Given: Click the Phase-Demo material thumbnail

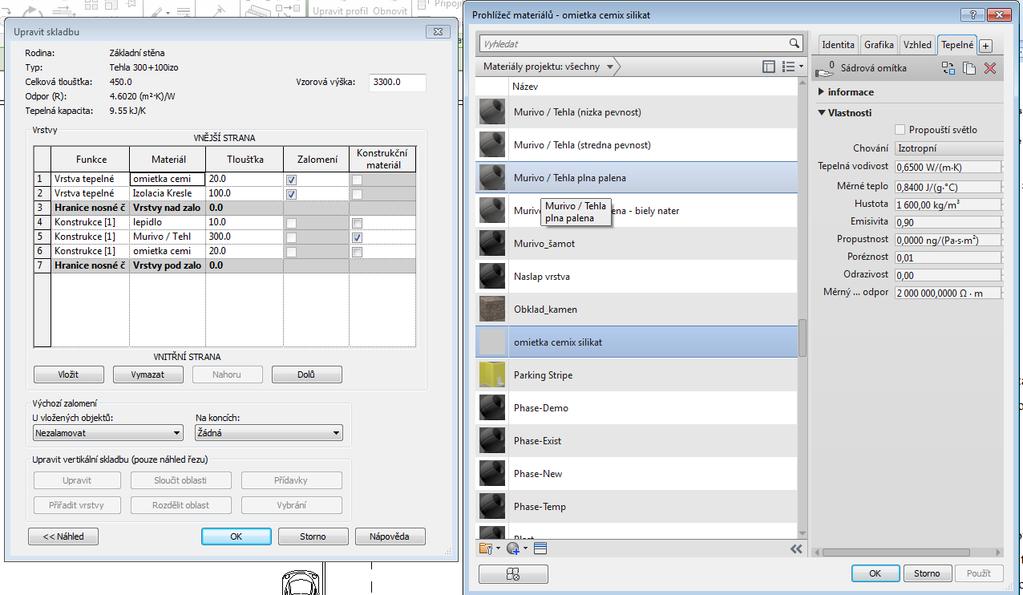Looking at the screenshot, I should pos(492,407).
